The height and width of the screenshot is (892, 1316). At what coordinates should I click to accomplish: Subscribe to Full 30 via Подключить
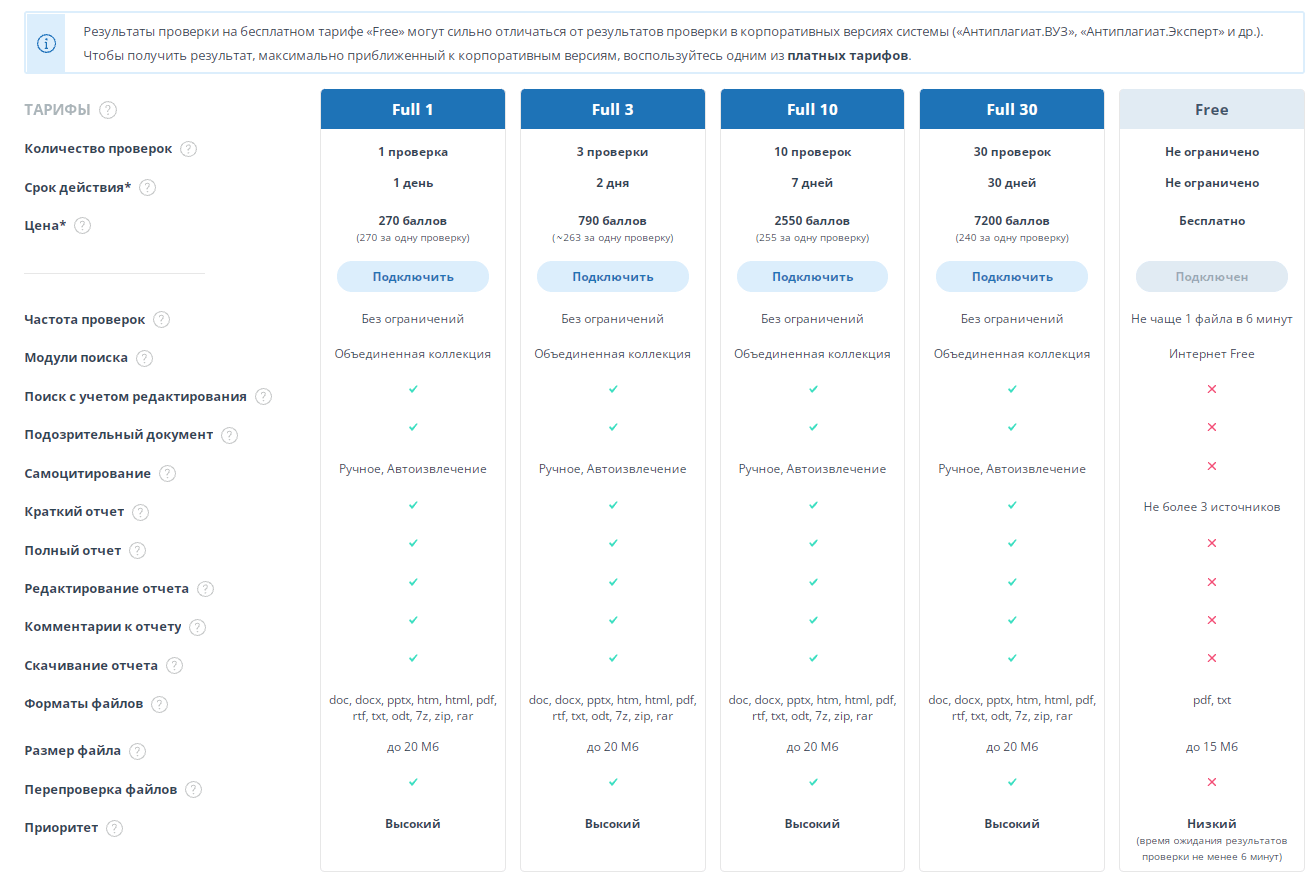[x=1011, y=277]
